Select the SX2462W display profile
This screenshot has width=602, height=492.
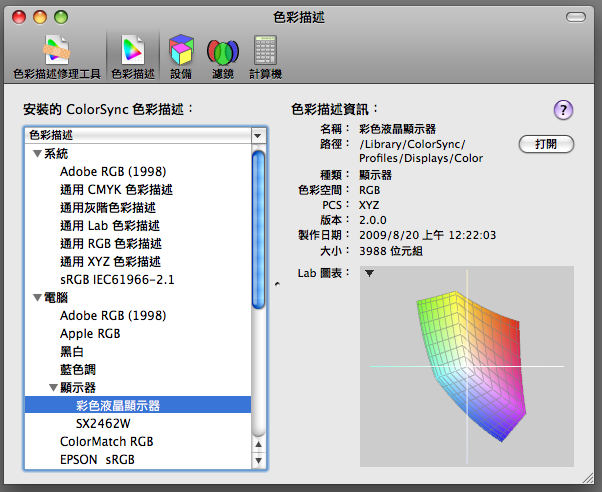(103, 424)
